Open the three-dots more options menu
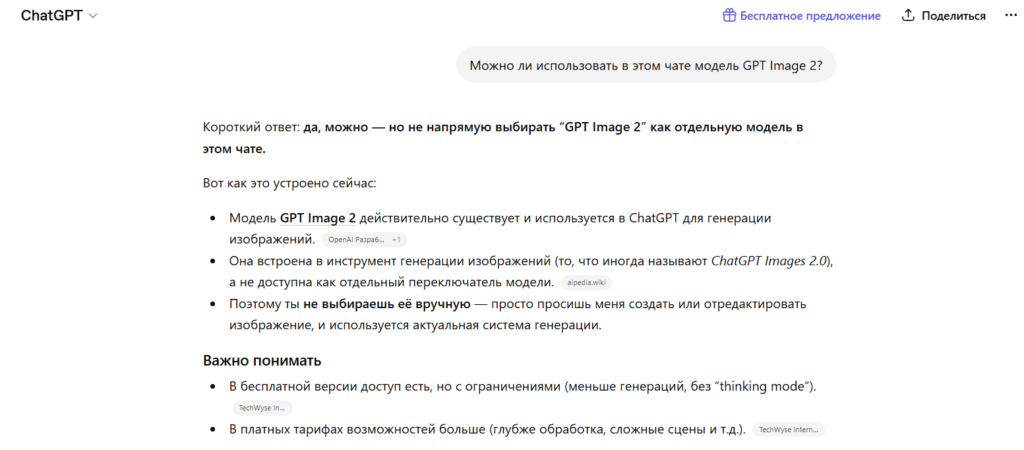 [1010, 16]
